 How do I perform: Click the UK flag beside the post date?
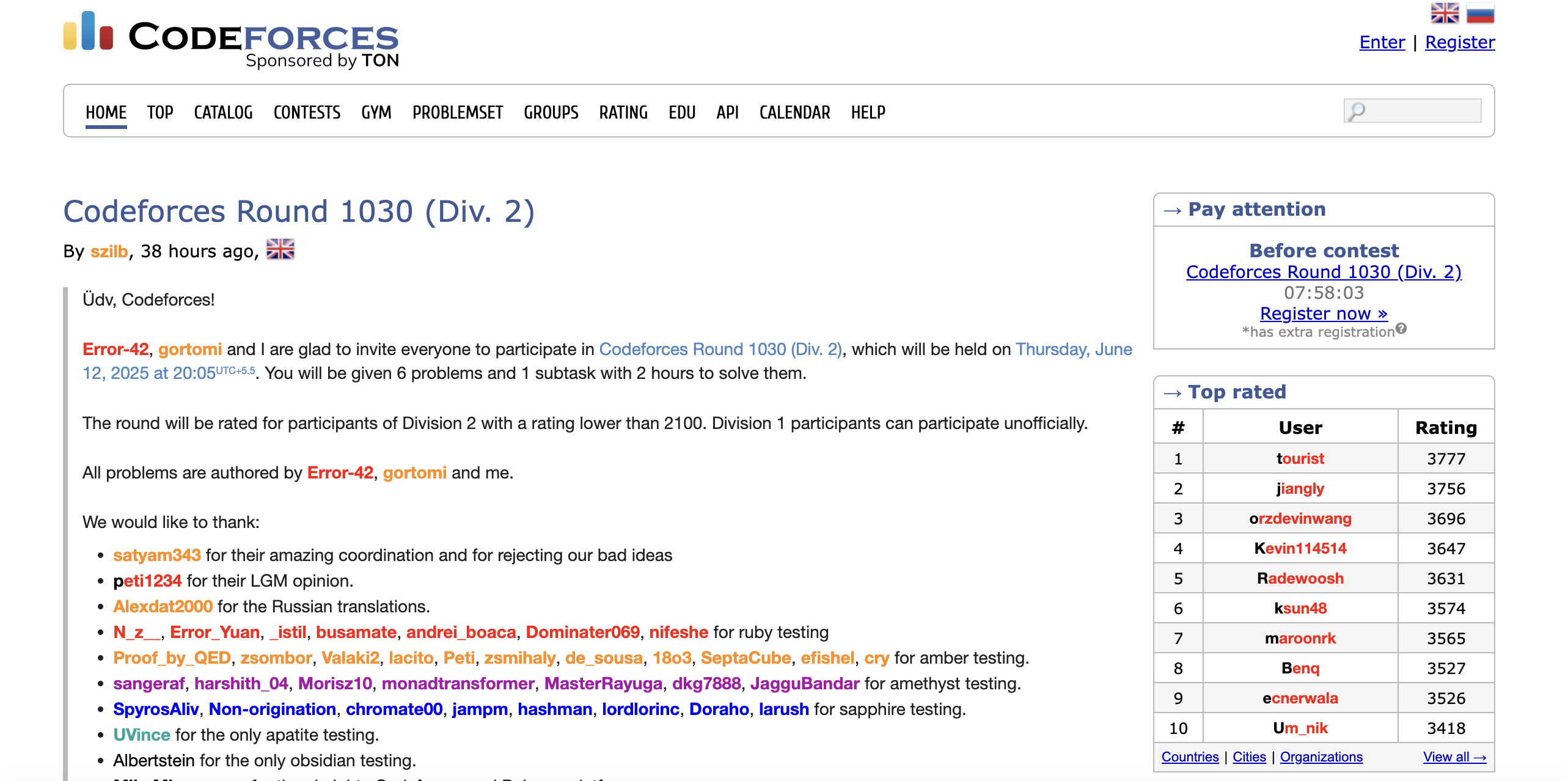(x=280, y=249)
